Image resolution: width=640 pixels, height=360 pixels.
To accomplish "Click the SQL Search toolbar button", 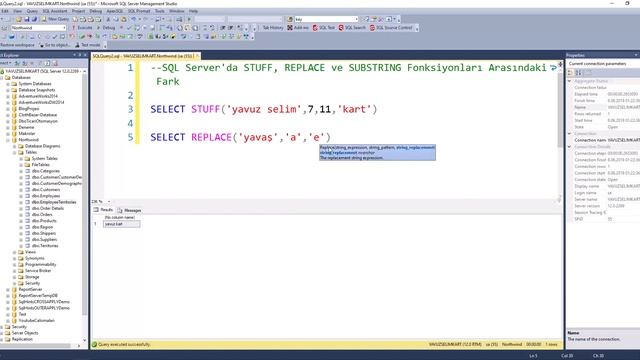I will [x=352, y=28].
